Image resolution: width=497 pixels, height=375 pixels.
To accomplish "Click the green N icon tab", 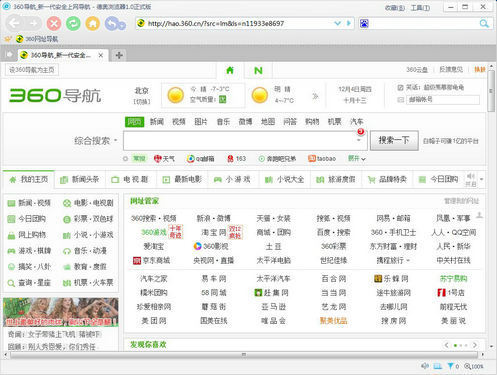I will [x=258, y=70].
